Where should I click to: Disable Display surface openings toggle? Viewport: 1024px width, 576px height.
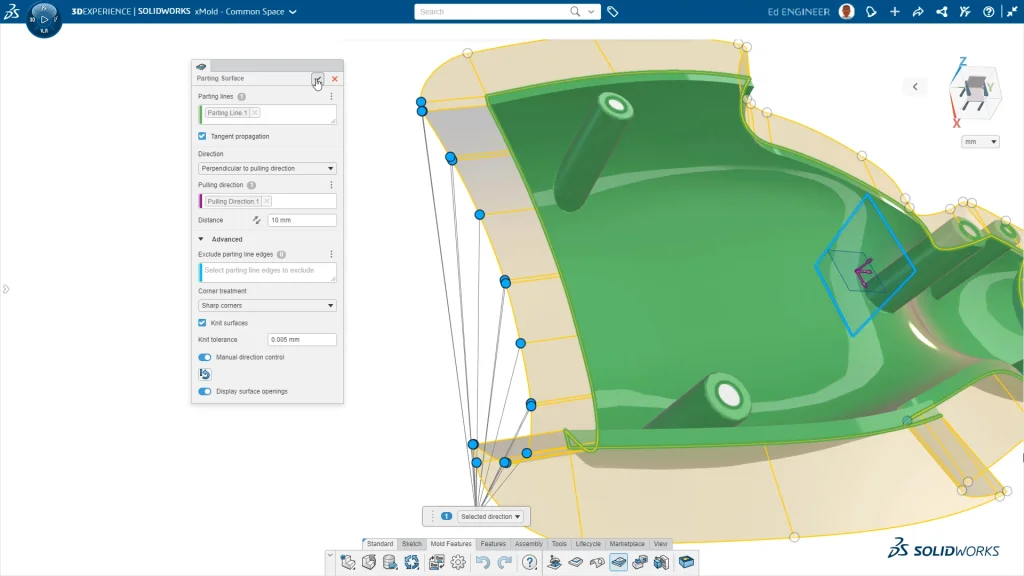205,391
